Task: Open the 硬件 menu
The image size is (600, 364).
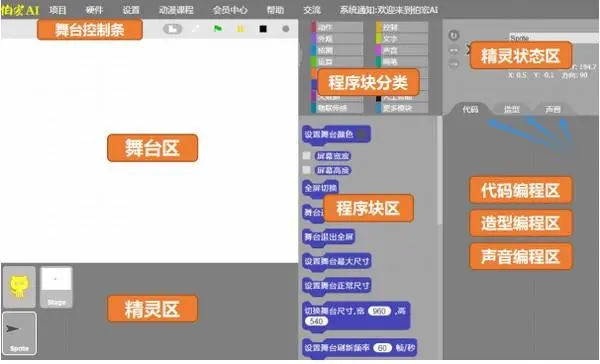Action: 94,10
